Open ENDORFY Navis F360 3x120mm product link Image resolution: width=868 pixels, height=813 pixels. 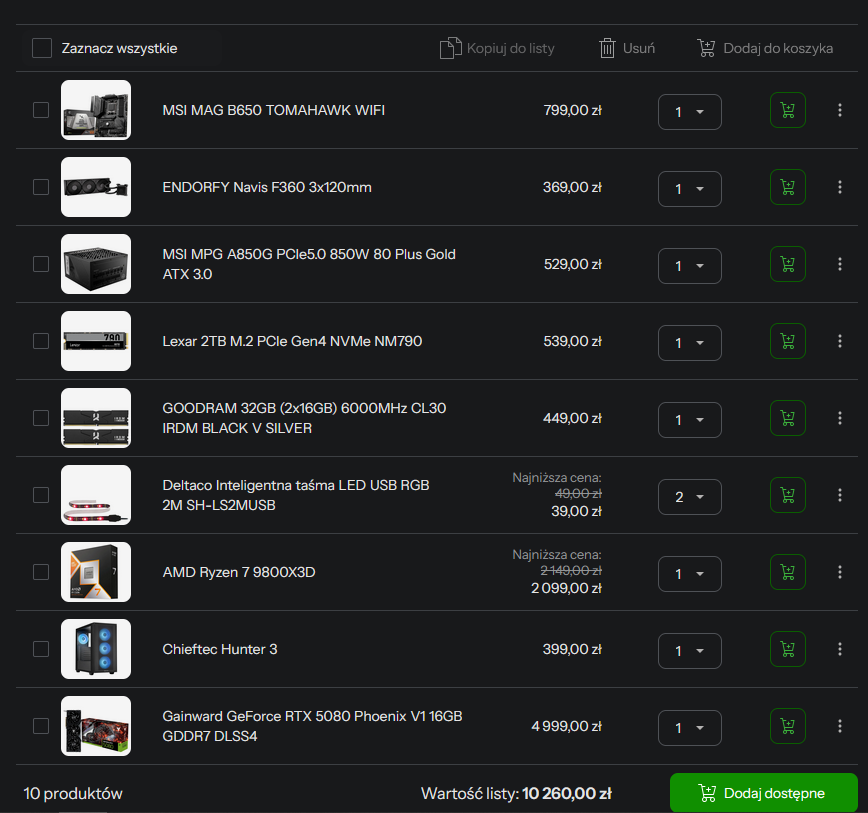[267, 187]
